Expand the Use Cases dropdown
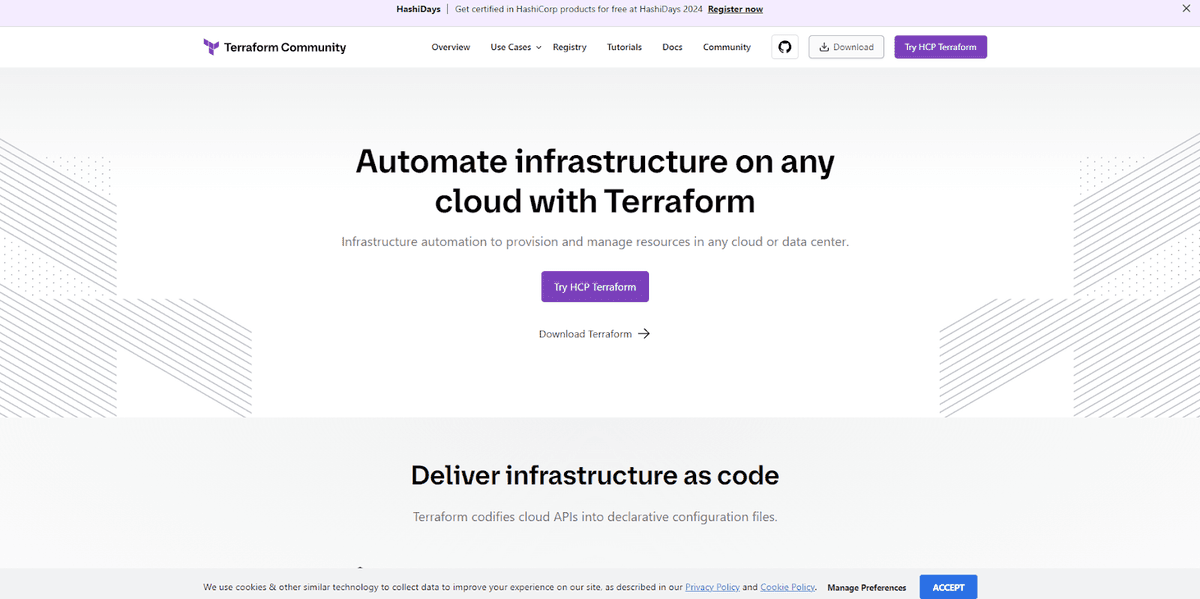Viewport: 1200px width, 599px height. pos(516,47)
